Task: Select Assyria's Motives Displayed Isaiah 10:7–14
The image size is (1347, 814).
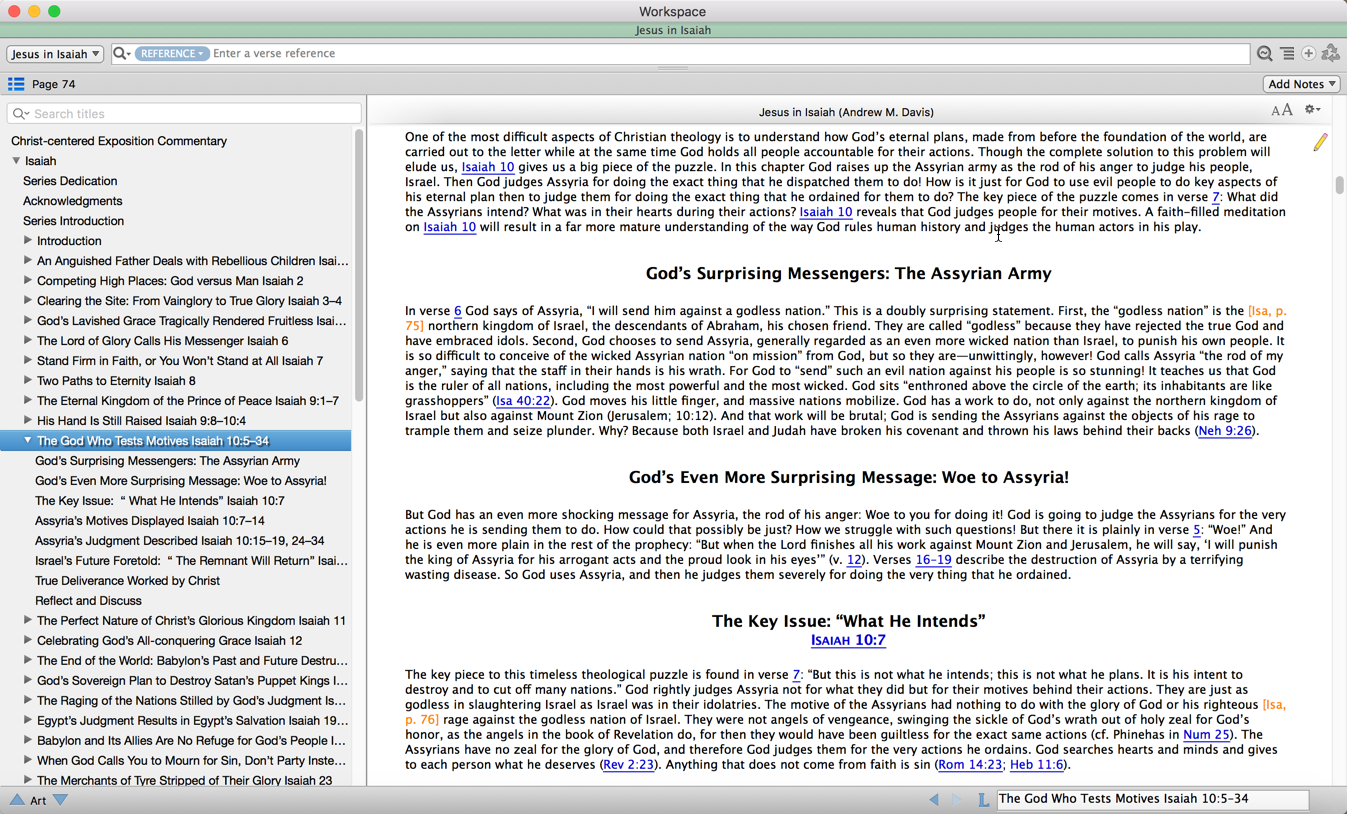Action: tap(150, 521)
